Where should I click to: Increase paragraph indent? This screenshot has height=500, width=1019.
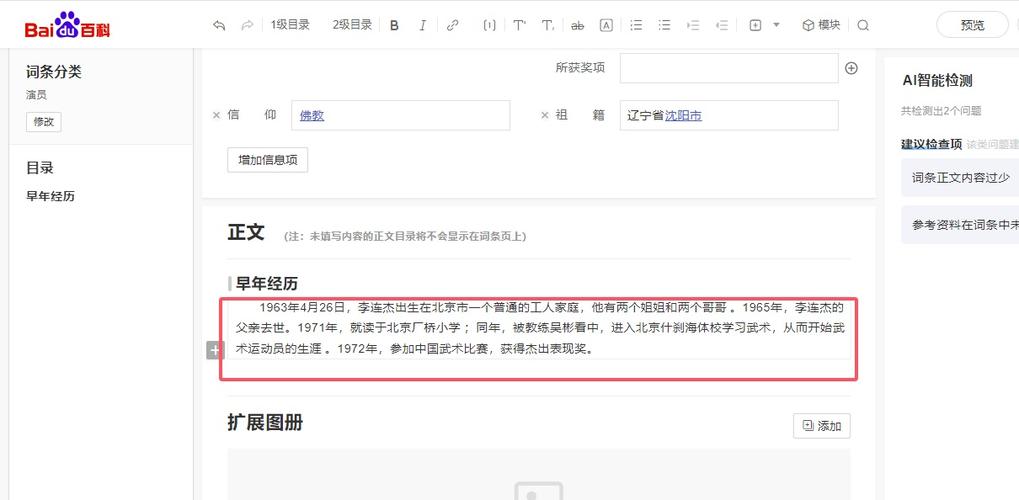[x=693, y=25]
